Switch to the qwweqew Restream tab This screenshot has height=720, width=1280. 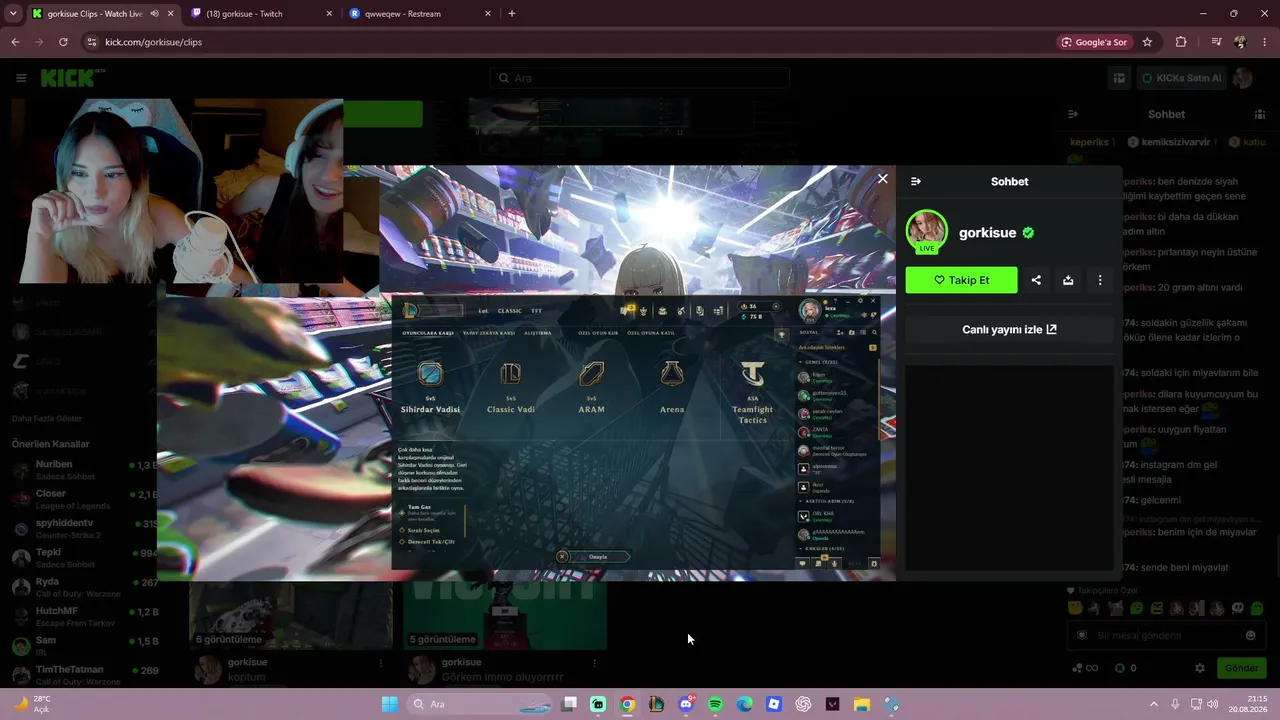click(x=420, y=14)
